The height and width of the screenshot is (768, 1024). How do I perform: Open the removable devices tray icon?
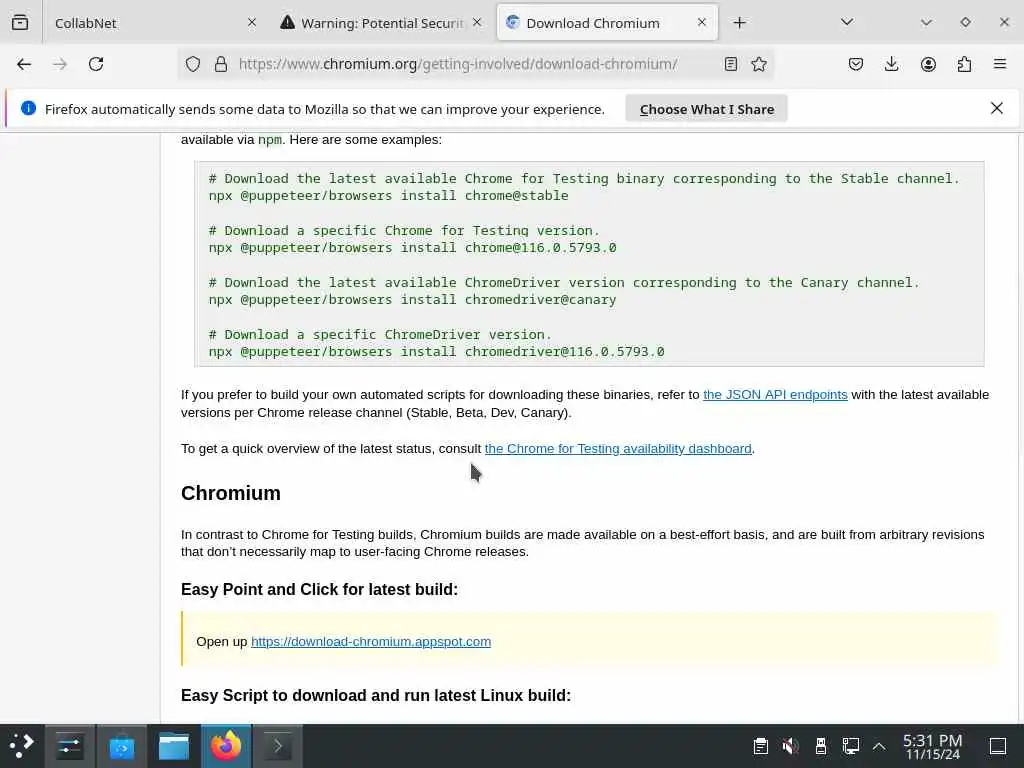pyautogui.click(x=821, y=746)
